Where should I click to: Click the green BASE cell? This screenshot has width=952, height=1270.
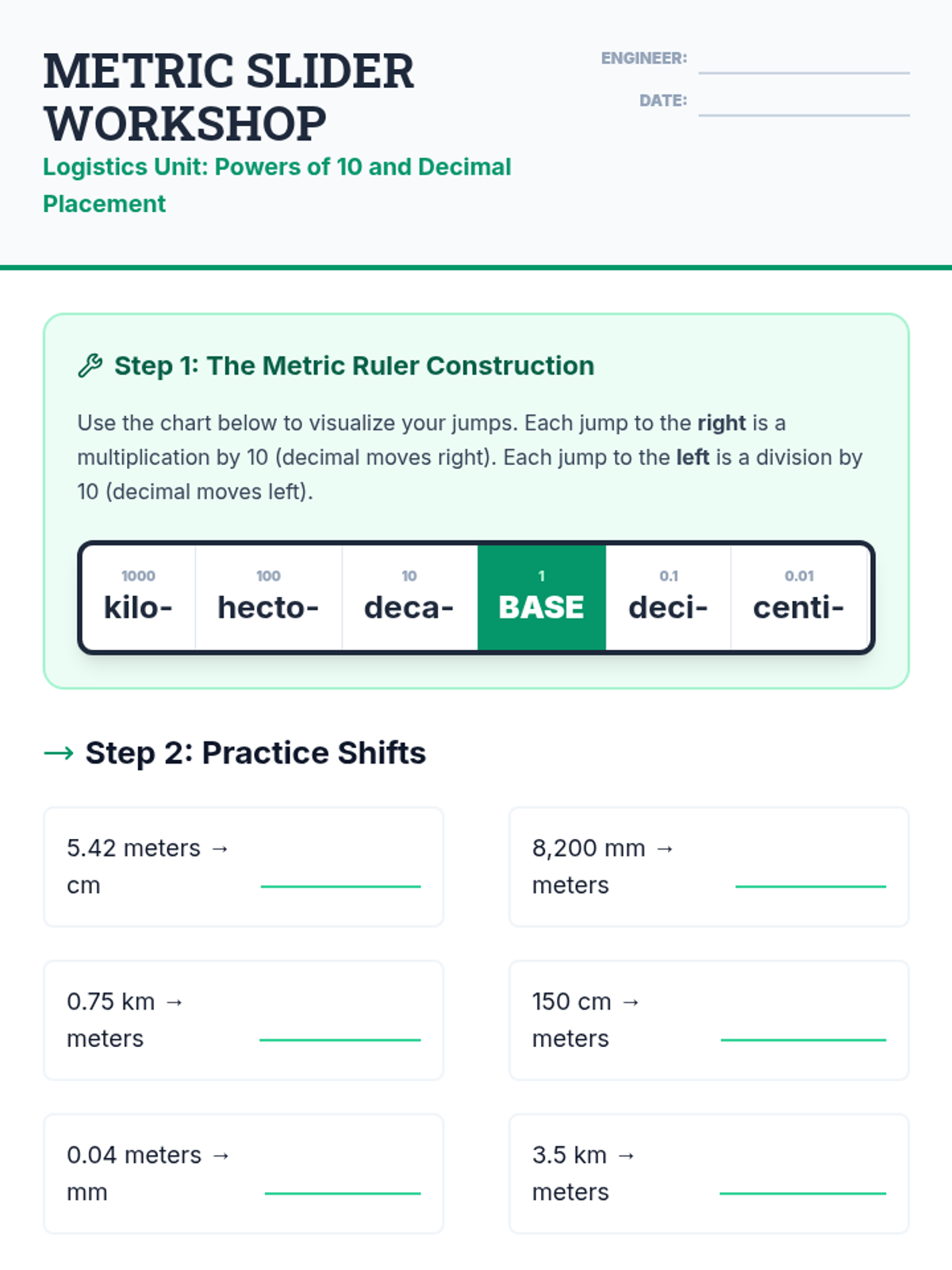[541, 598]
